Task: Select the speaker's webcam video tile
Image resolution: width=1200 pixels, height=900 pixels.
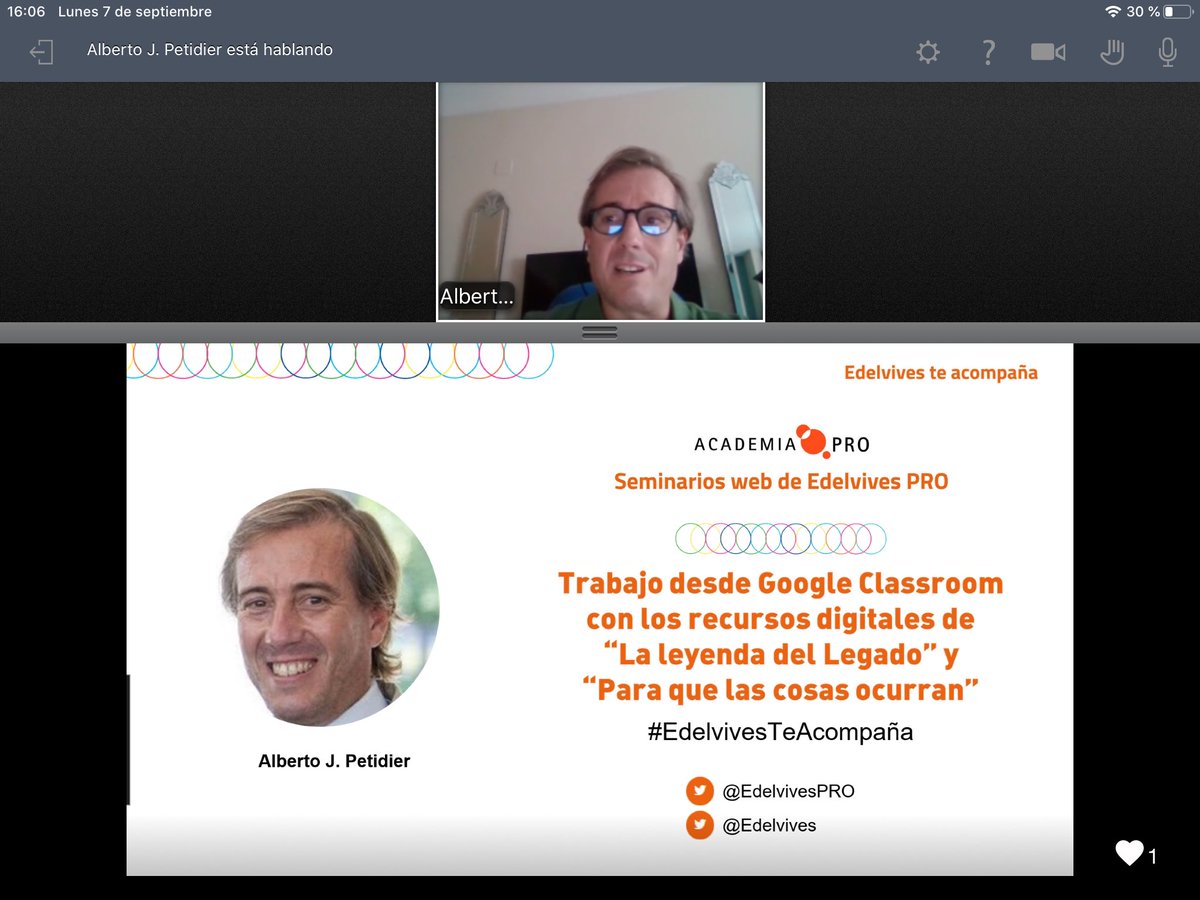Action: (600, 201)
